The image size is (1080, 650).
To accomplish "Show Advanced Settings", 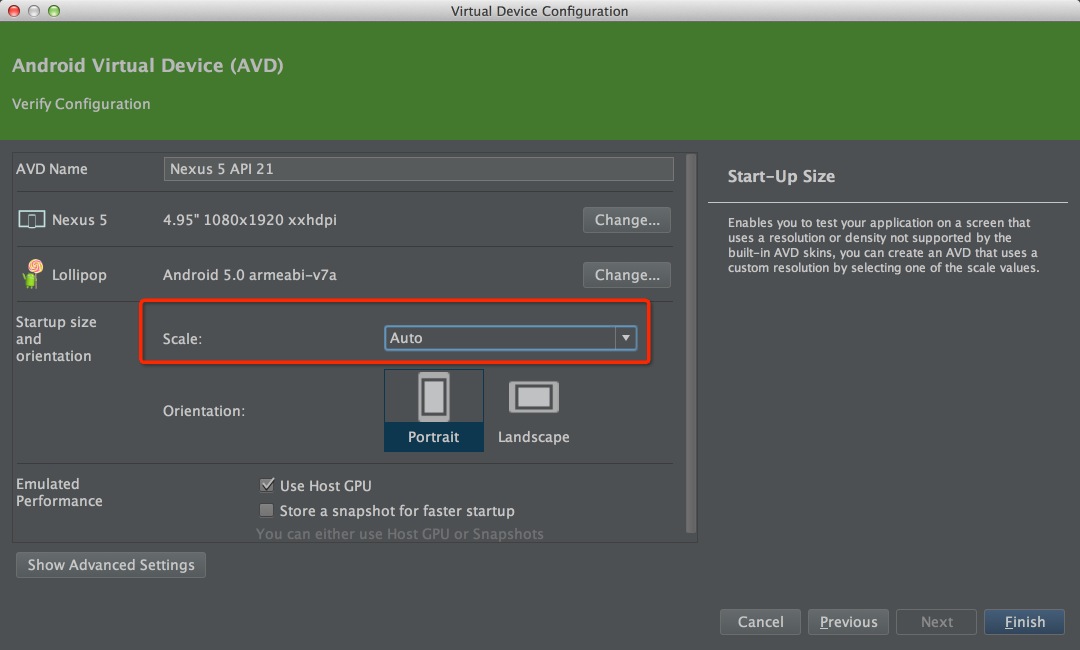I will click(x=111, y=565).
